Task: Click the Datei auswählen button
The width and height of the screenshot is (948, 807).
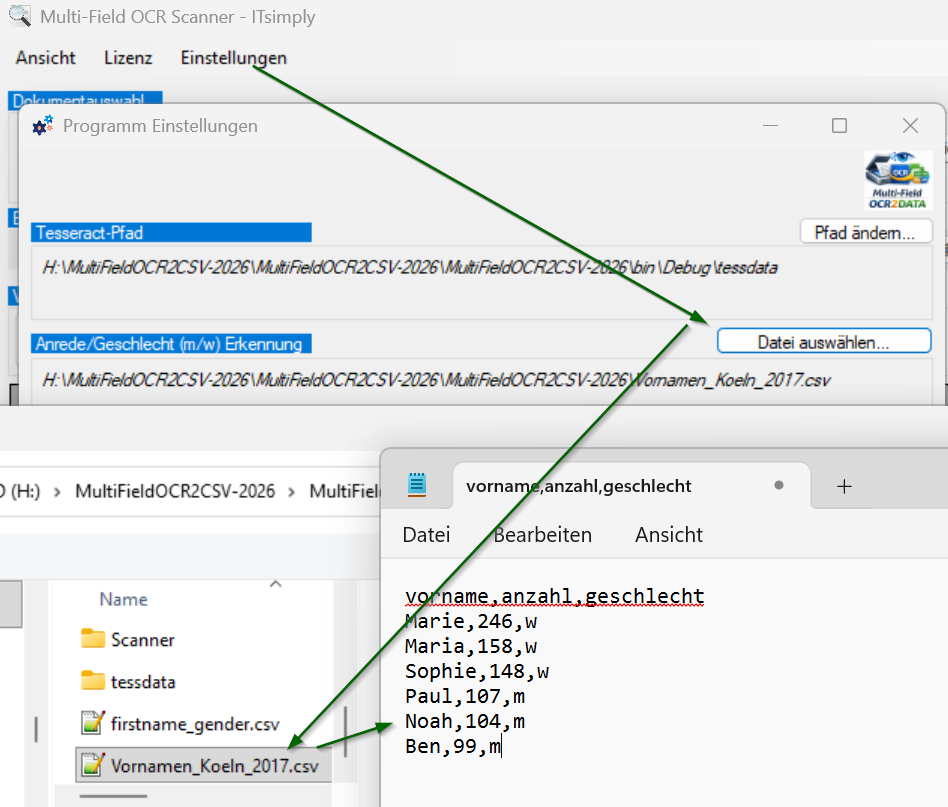Action: (823, 342)
